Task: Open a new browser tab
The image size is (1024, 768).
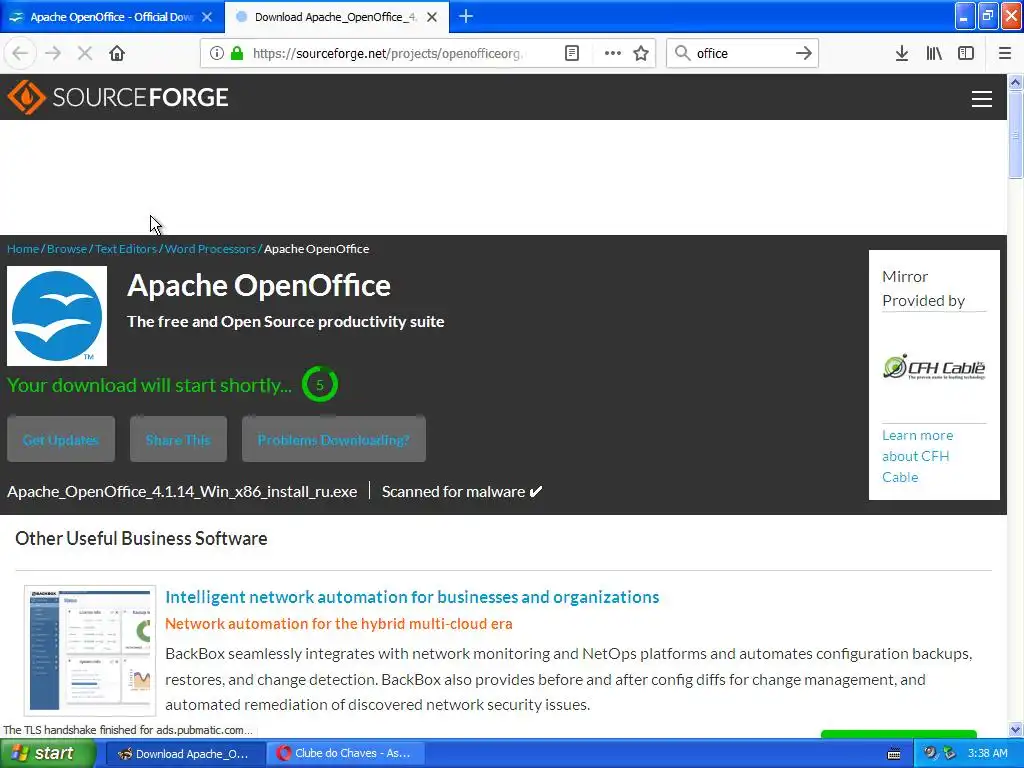Action: (x=466, y=16)
